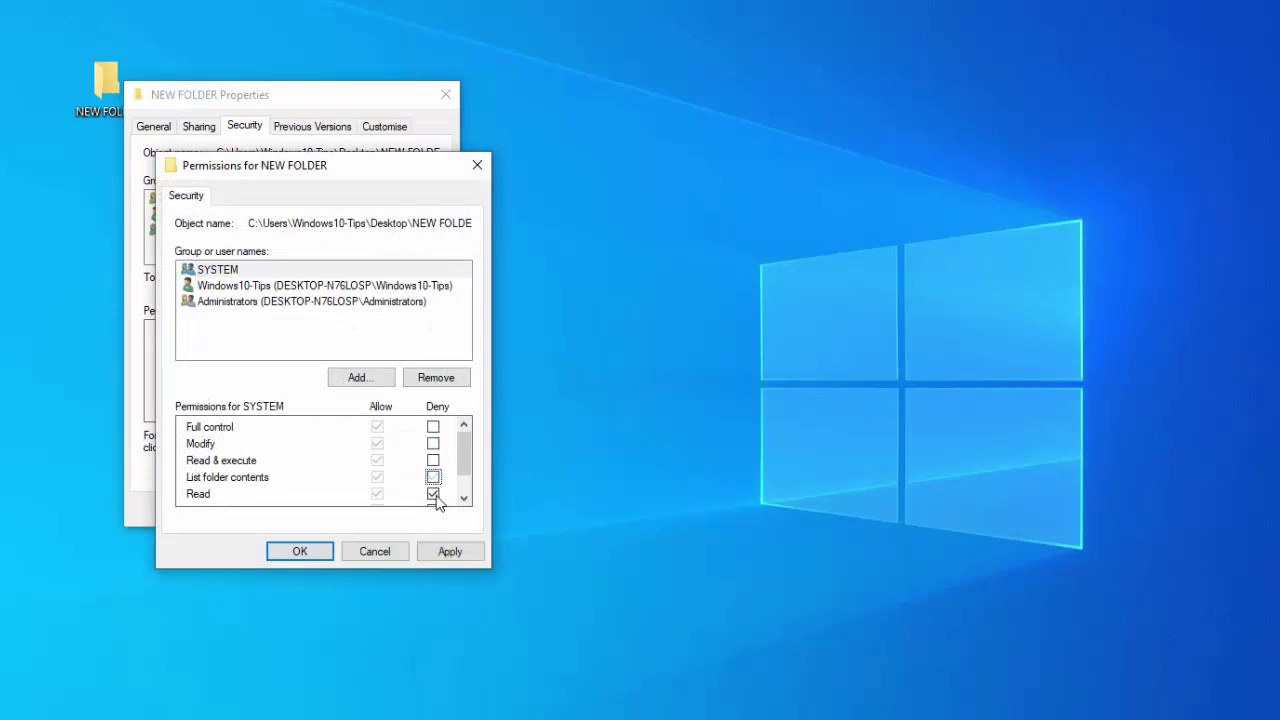
Task: Select Windows10-Tips user icon in list
Action: 188,285
